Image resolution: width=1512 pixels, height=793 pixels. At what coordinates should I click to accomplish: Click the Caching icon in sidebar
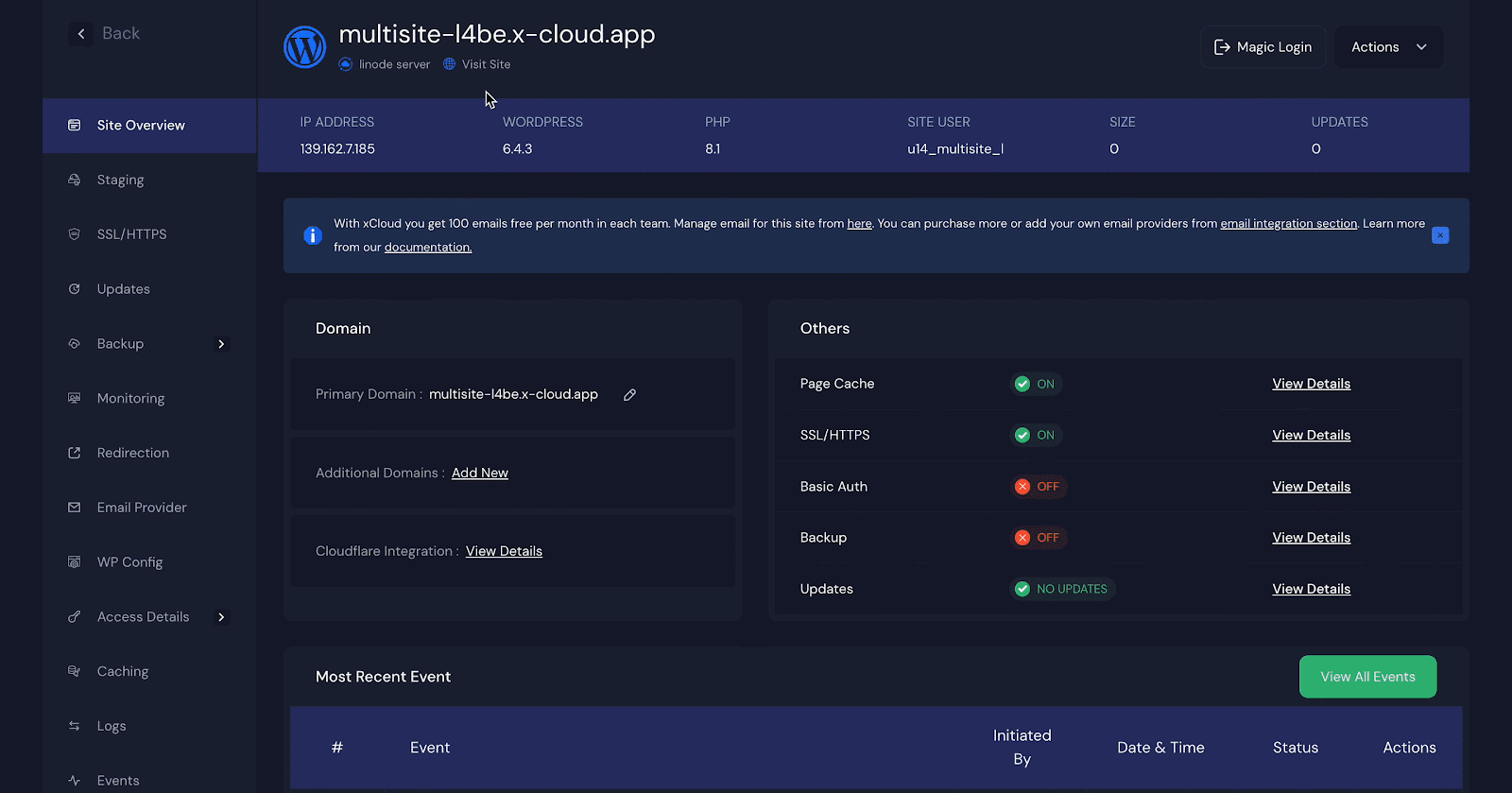(x=75, y=671)
